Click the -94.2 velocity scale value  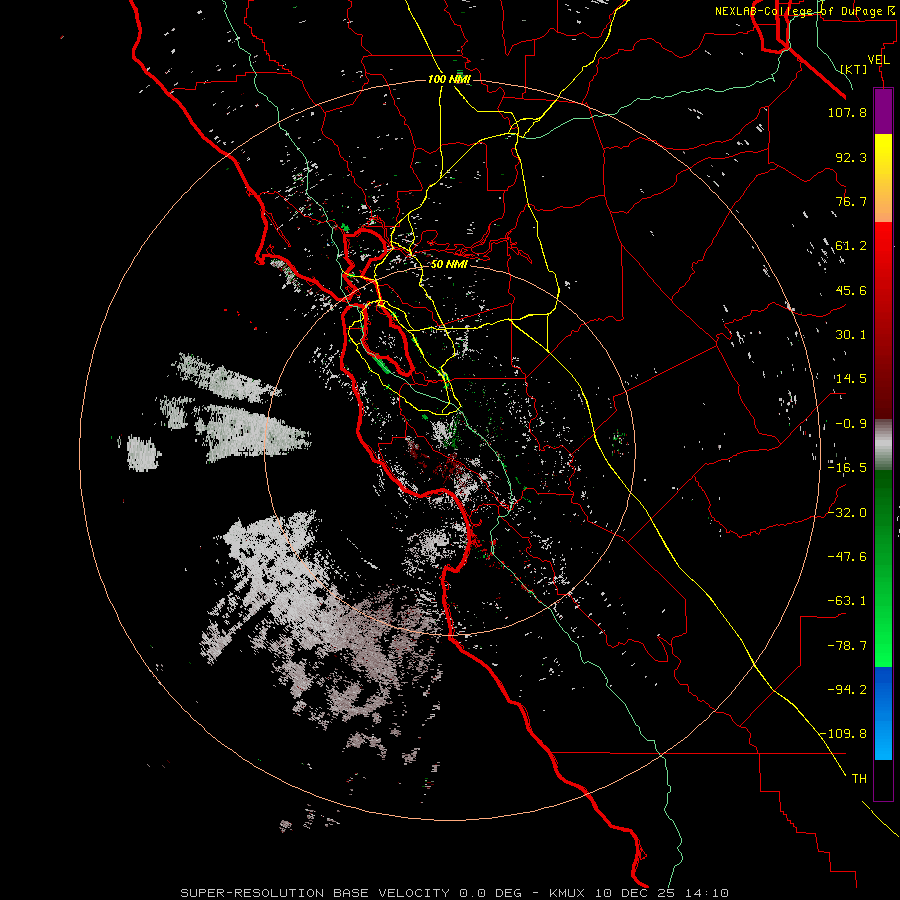[847, 690]
